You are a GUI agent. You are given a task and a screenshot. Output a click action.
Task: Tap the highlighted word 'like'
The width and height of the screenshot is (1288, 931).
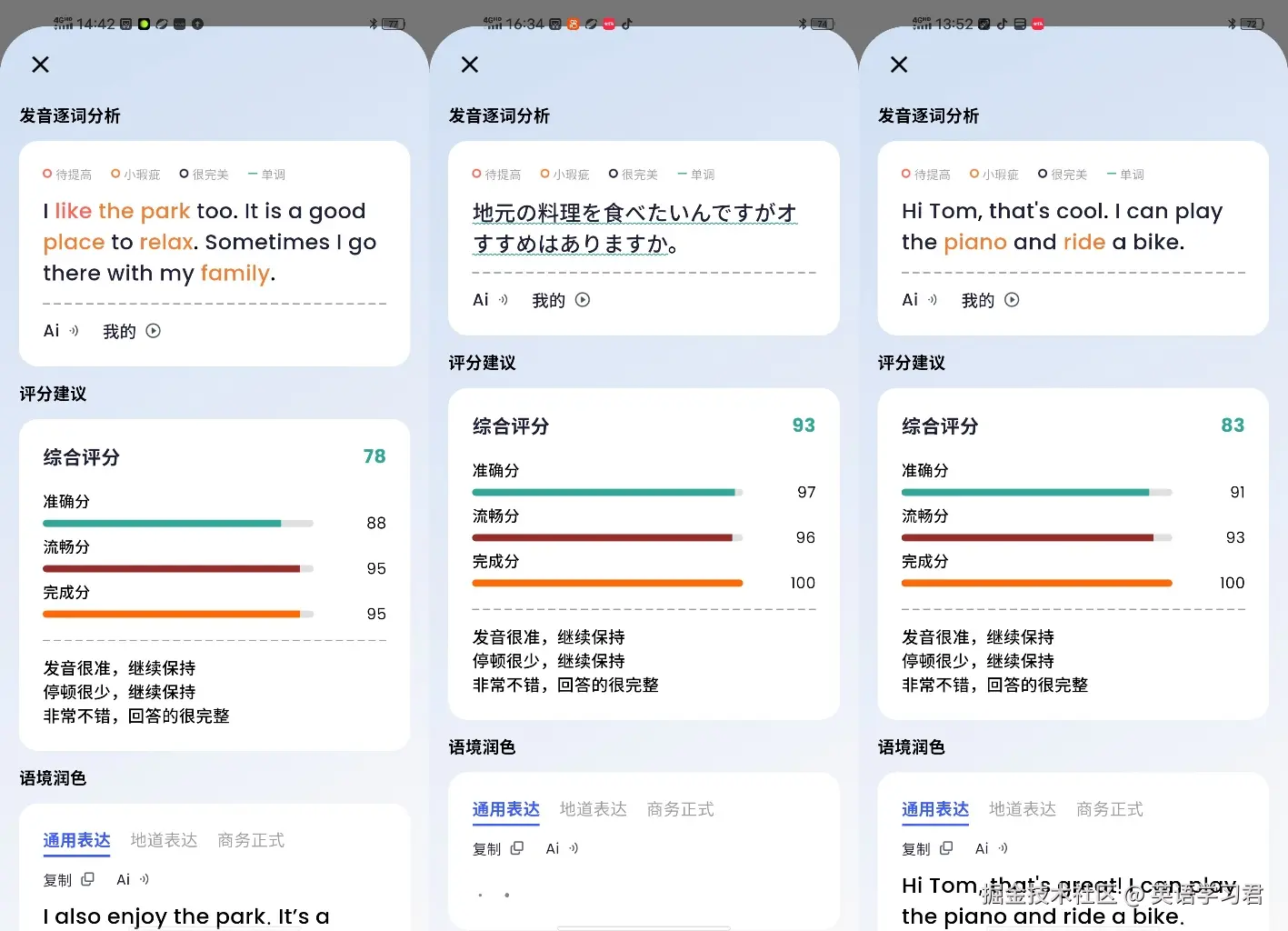tap(74, 211)
